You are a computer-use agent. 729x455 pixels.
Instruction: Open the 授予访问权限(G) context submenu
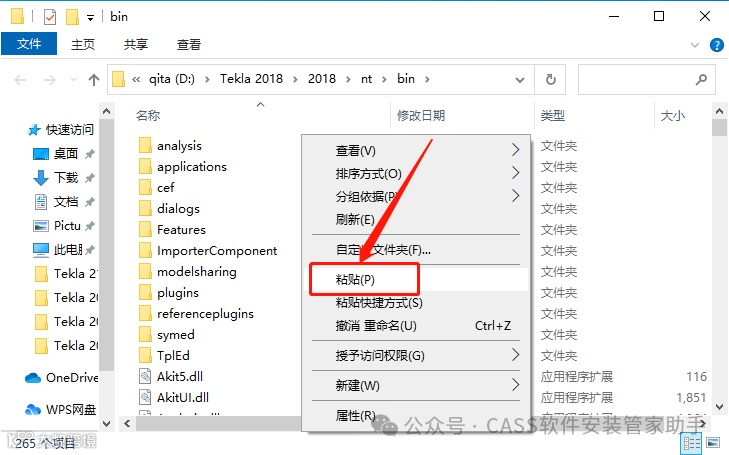[416, 356]
